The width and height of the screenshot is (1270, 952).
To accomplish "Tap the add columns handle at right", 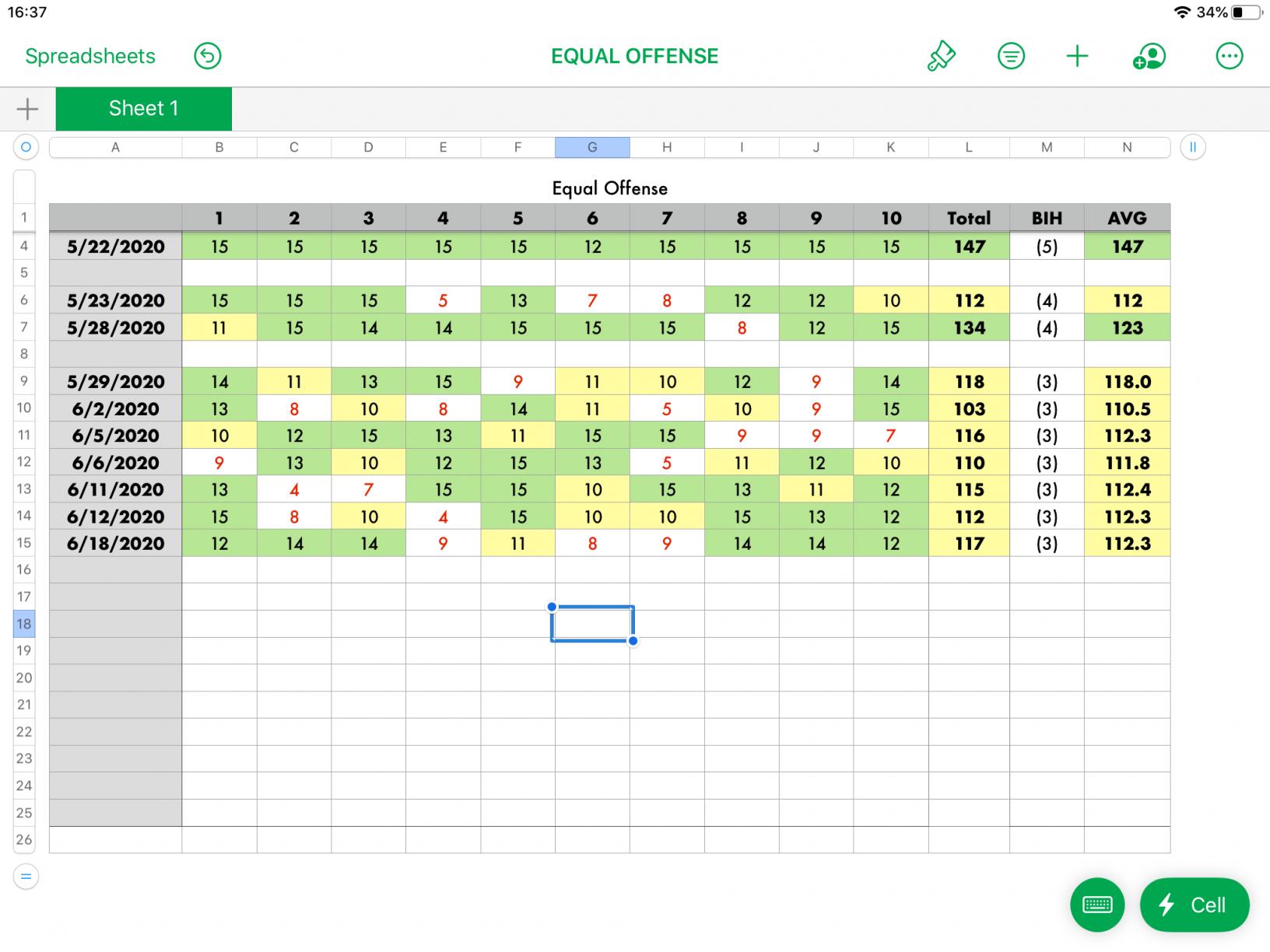I will pos(1192,147).
